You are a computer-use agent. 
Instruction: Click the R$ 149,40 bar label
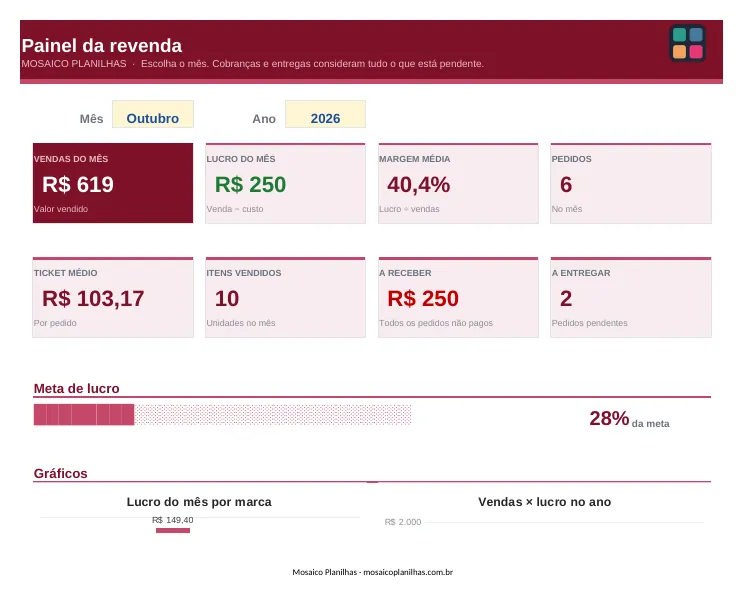pos(172,520)
